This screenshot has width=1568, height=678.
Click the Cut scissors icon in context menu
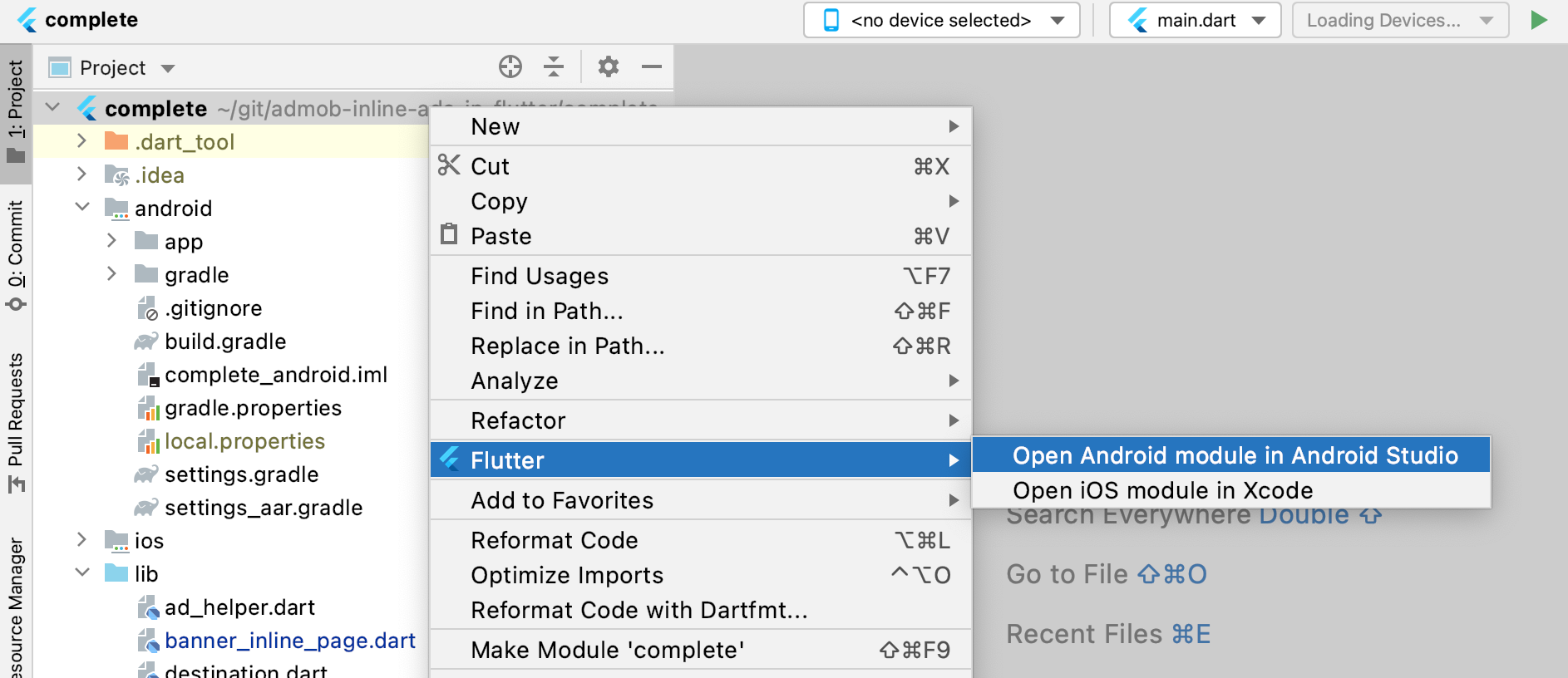(449, 165)
